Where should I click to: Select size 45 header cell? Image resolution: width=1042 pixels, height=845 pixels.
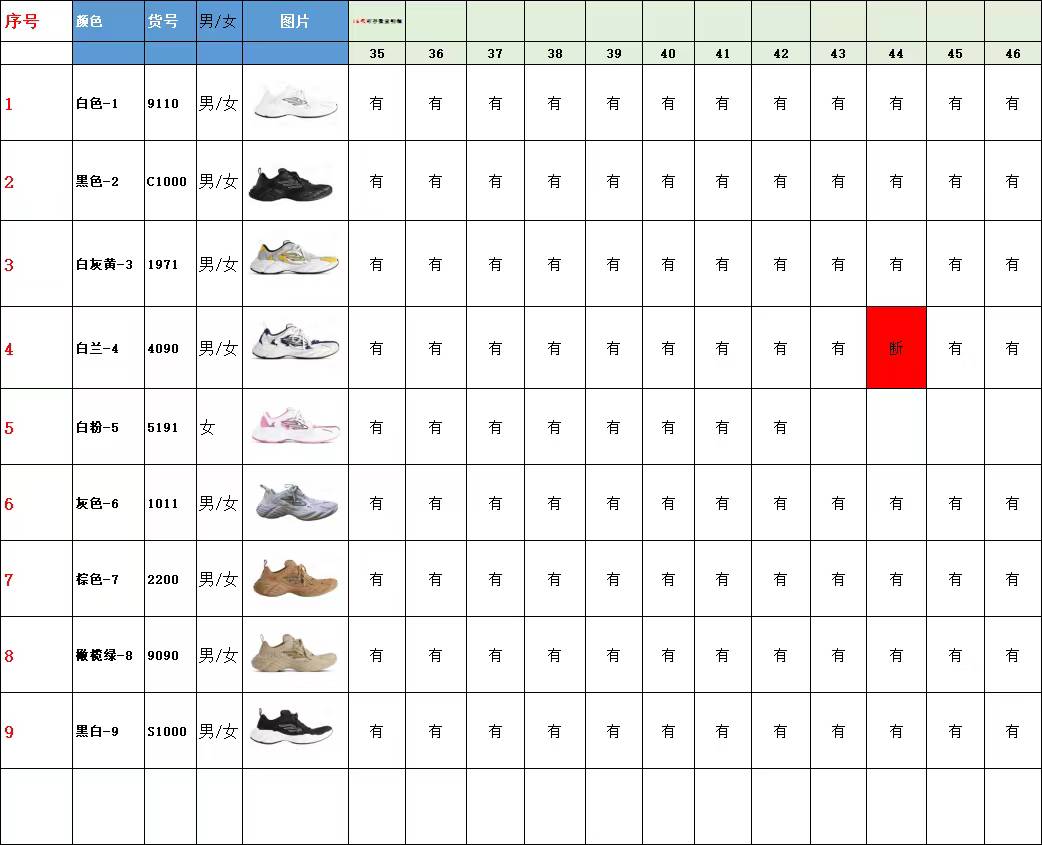955,54
